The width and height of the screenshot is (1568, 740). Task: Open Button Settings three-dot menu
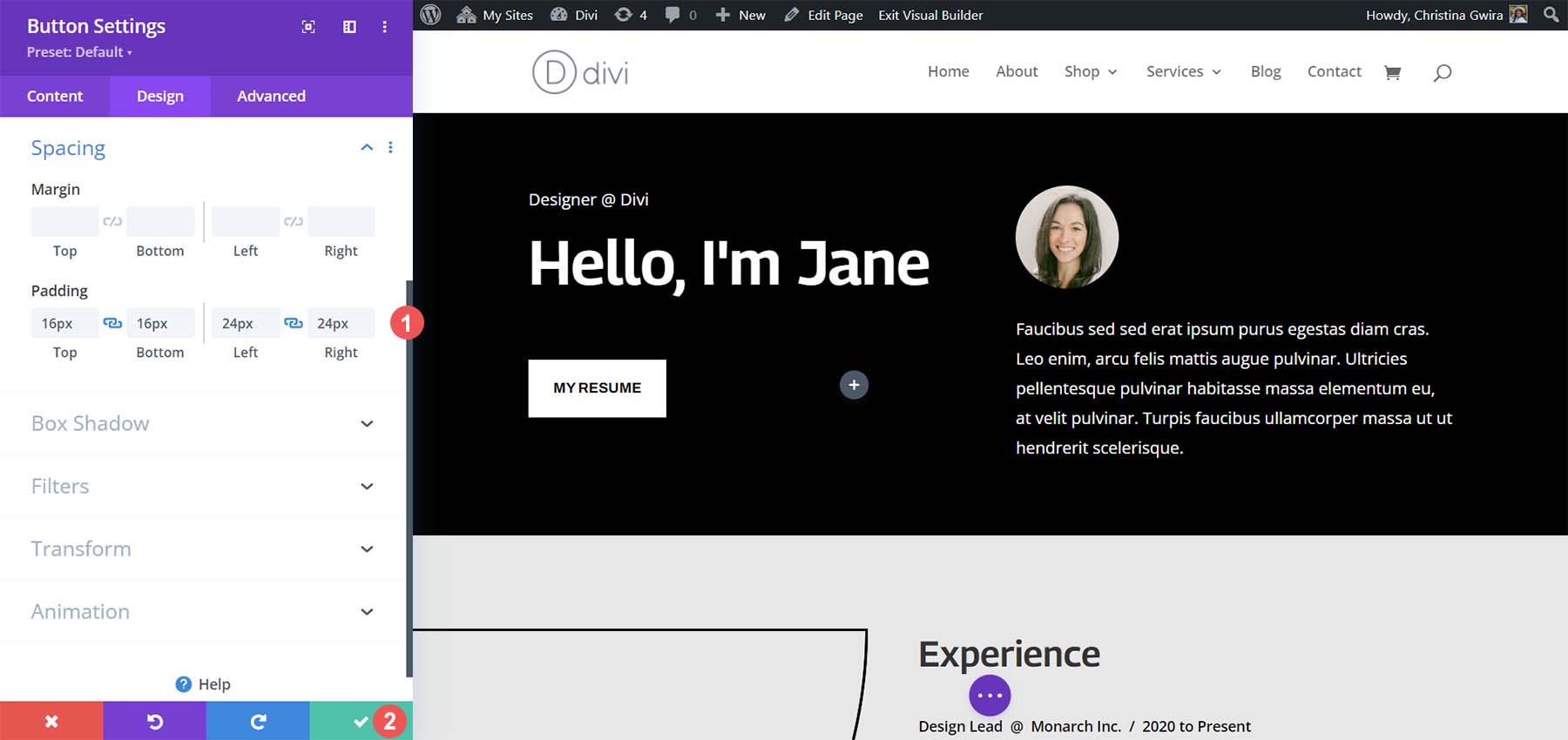(384, 27)
